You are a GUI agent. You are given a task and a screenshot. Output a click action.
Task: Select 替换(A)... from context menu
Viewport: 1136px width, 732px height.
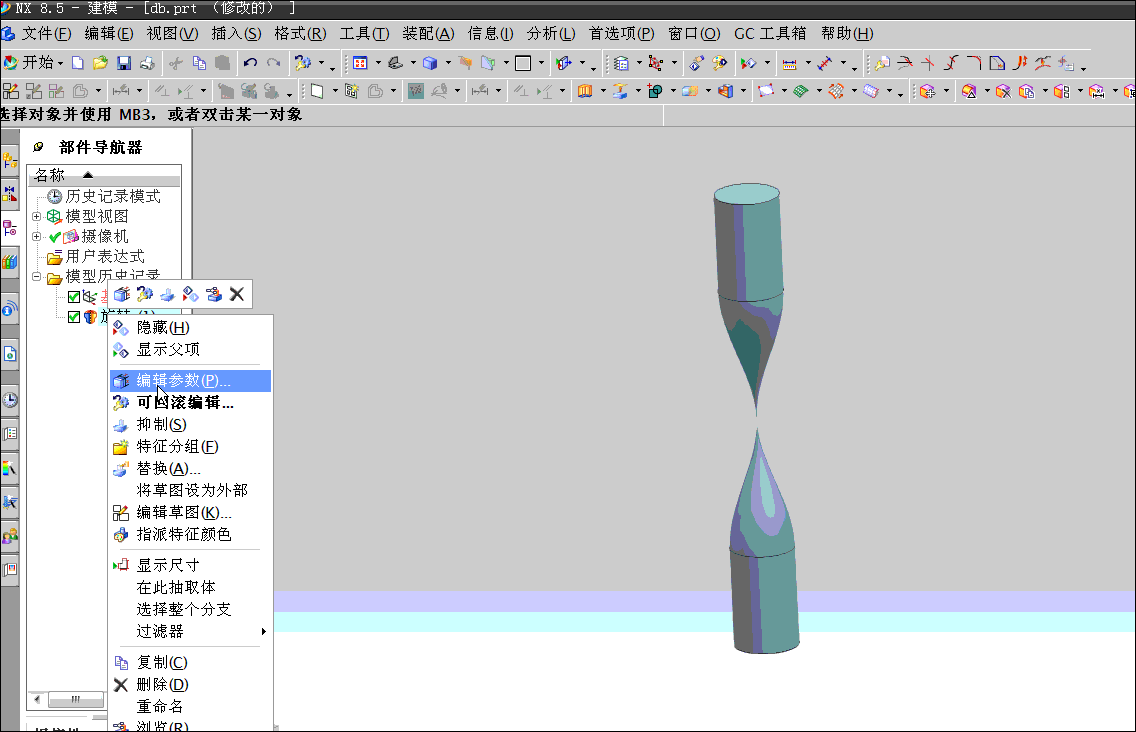(x=191, y=468)
